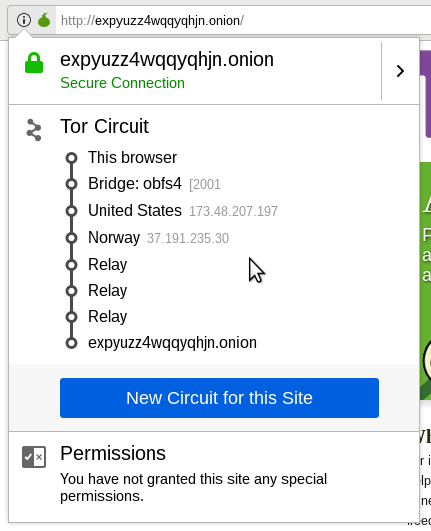Select the This browser circuit node
The width and height of the screenshot is (431, 531).
tap(132, 157)
